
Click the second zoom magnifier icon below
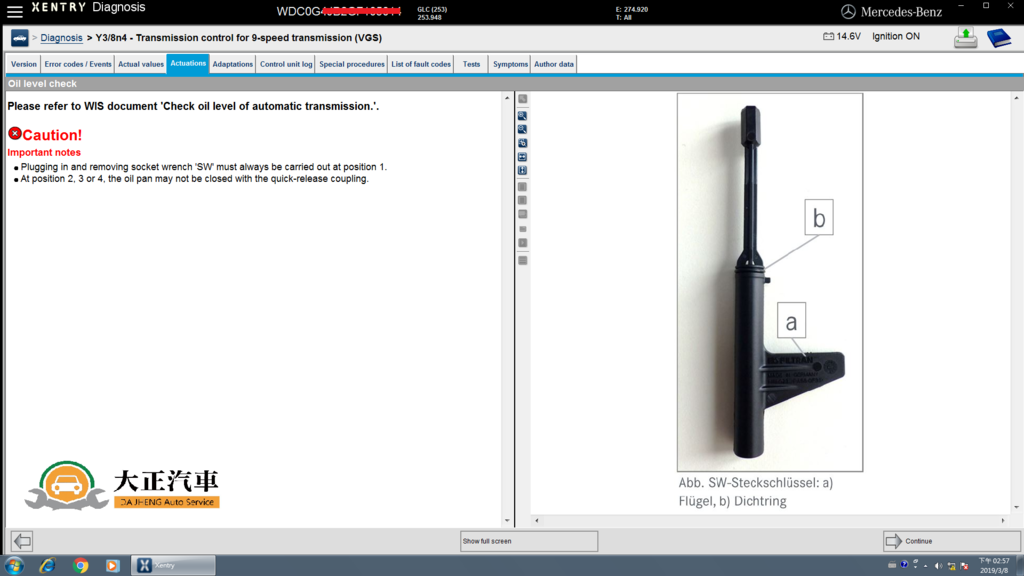(x=522, y=129)
